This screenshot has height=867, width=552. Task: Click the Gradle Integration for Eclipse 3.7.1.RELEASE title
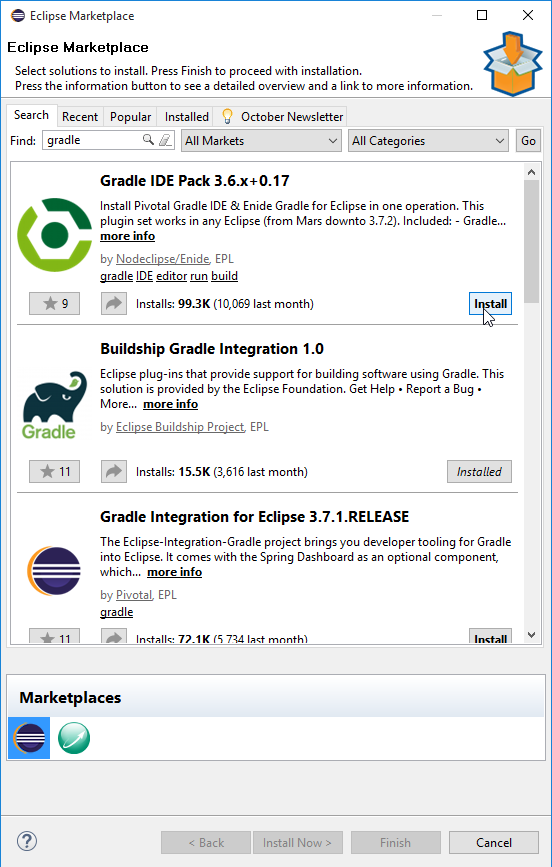pyautogui.click(x=254, y=517)
